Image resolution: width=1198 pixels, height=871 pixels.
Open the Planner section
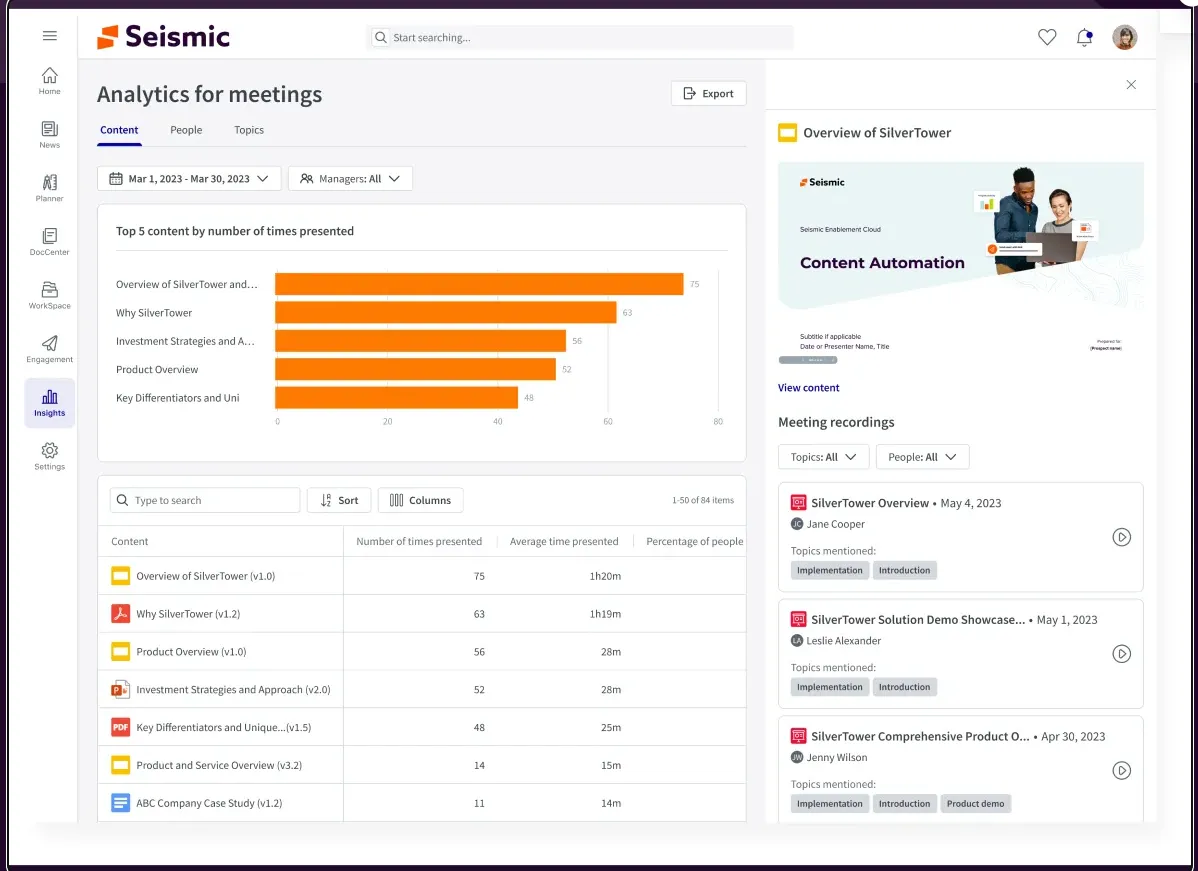click(50, 188)
